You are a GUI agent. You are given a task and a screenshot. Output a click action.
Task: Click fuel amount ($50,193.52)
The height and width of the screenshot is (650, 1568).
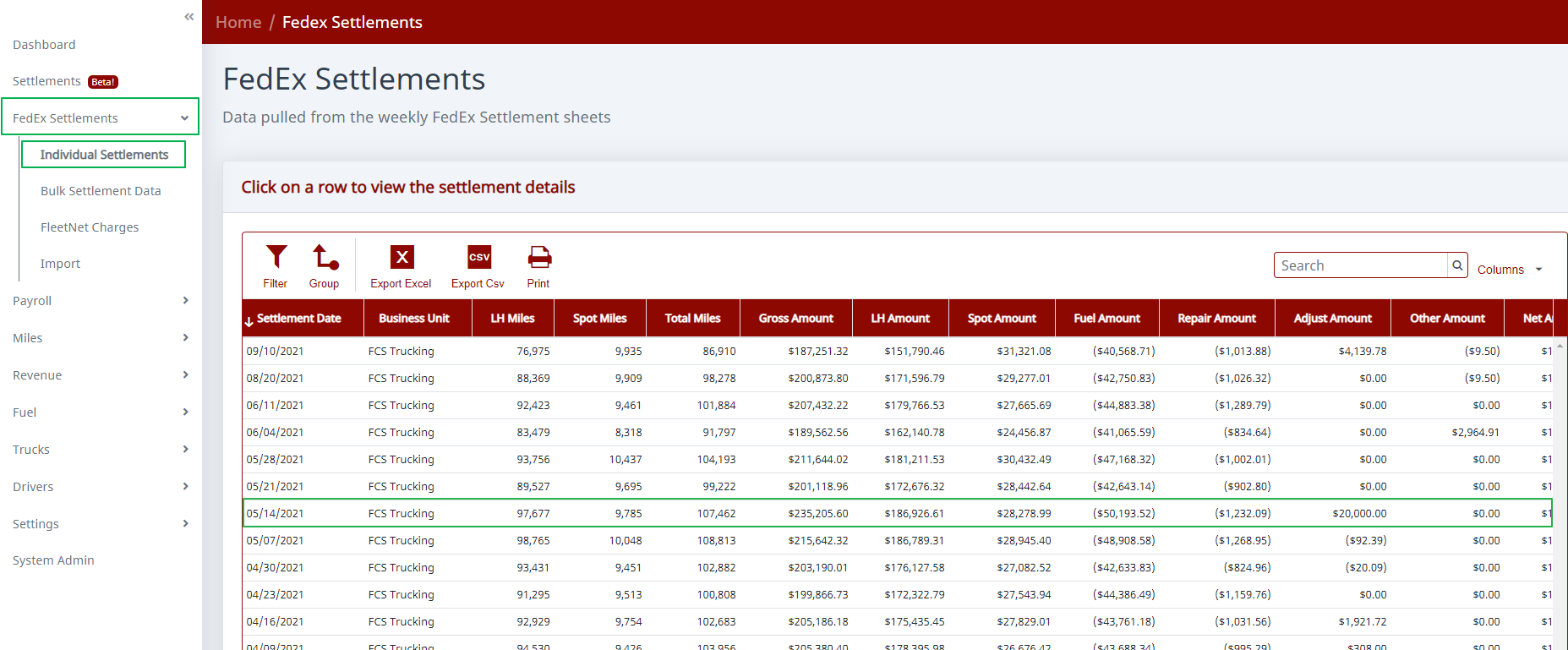[x=1123, y=513]
